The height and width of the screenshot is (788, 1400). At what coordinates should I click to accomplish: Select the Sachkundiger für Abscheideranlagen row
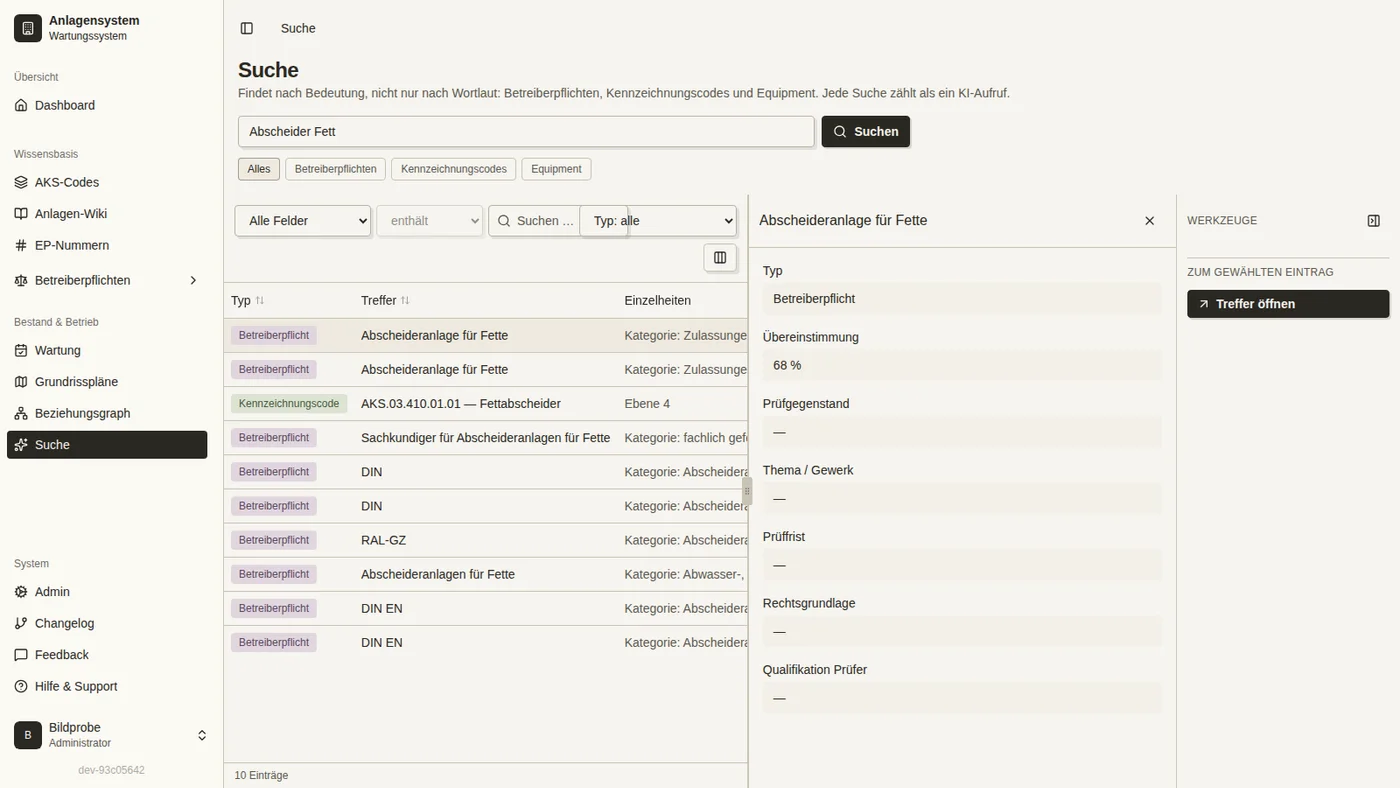coord(486,438)
